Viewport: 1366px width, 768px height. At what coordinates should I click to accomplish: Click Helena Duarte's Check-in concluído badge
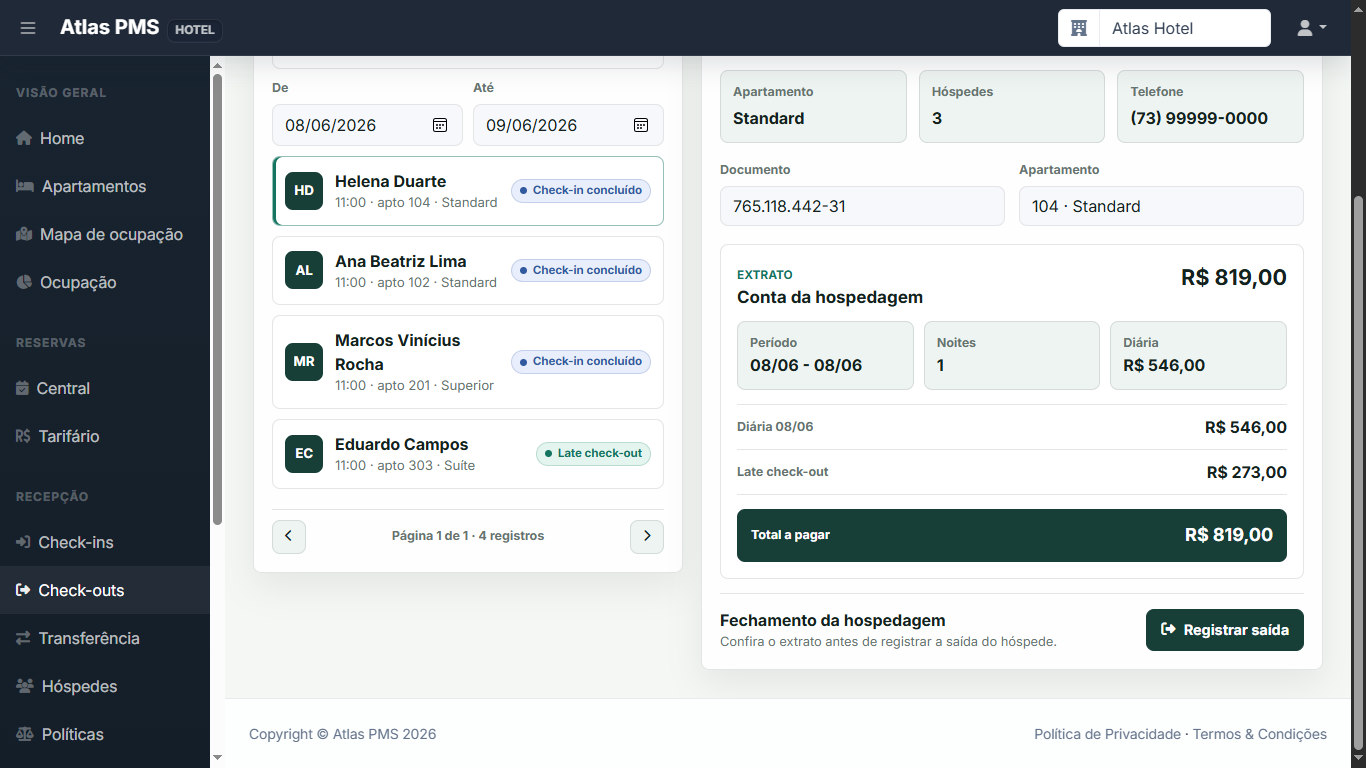pyautogui.click(x=581, y=190)
